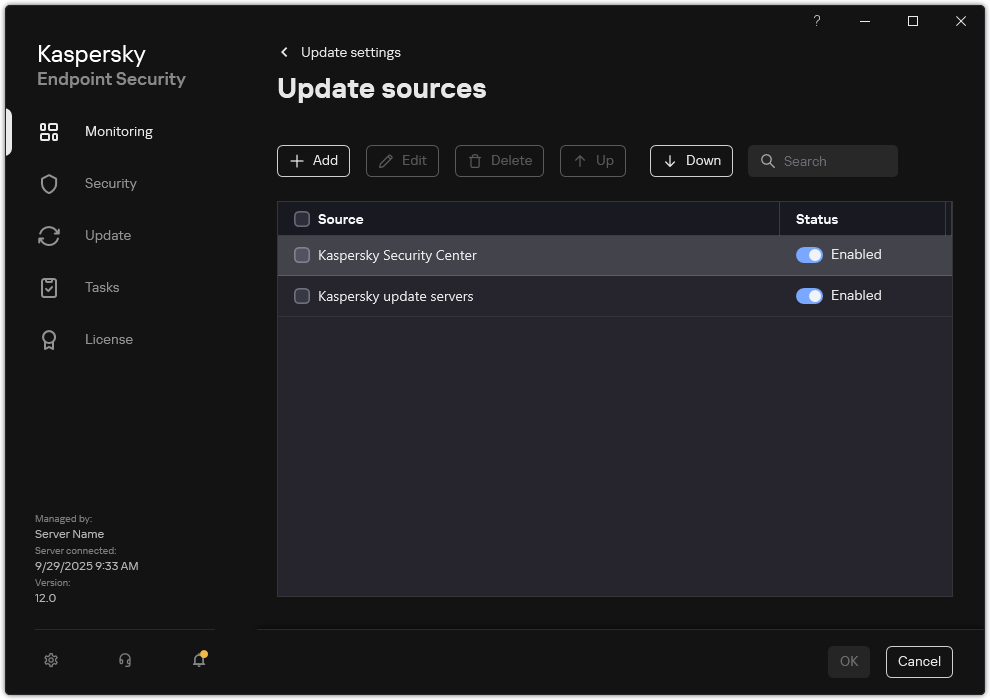Disable the Kaspersky Security Center toggle
990x700 pixels.
809,254
